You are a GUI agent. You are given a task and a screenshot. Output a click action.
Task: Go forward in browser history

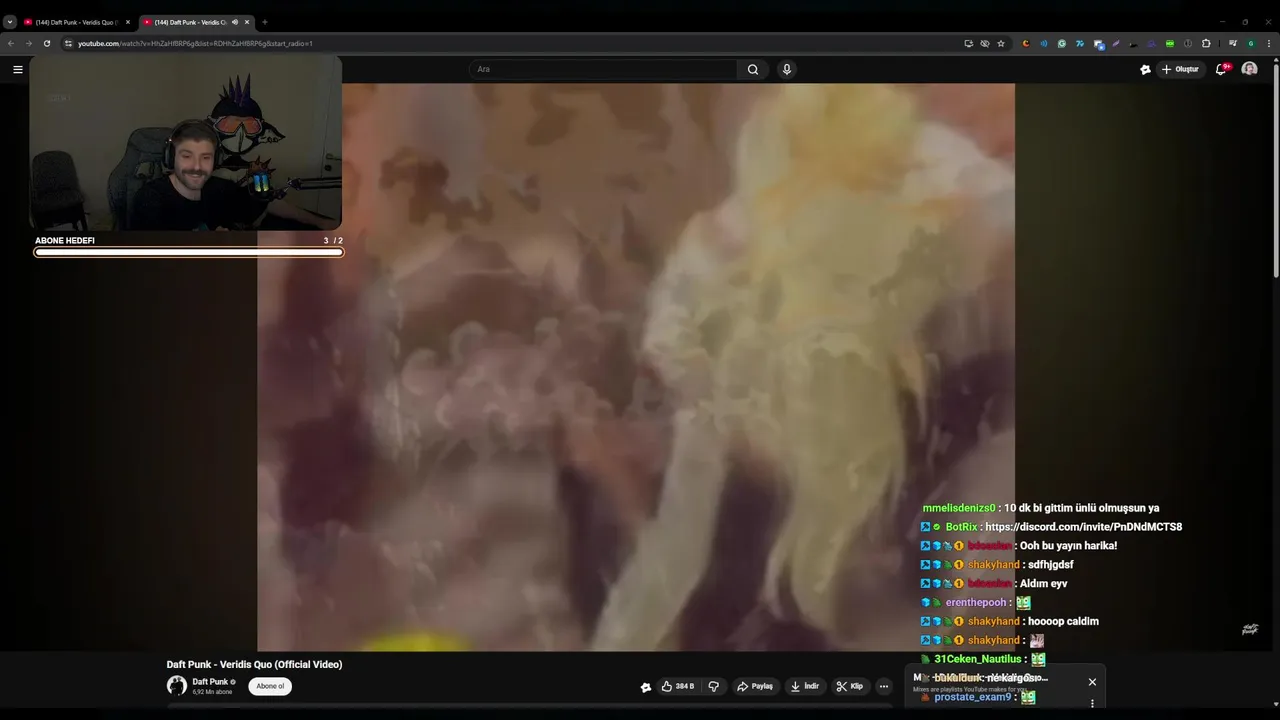(28, 43)
